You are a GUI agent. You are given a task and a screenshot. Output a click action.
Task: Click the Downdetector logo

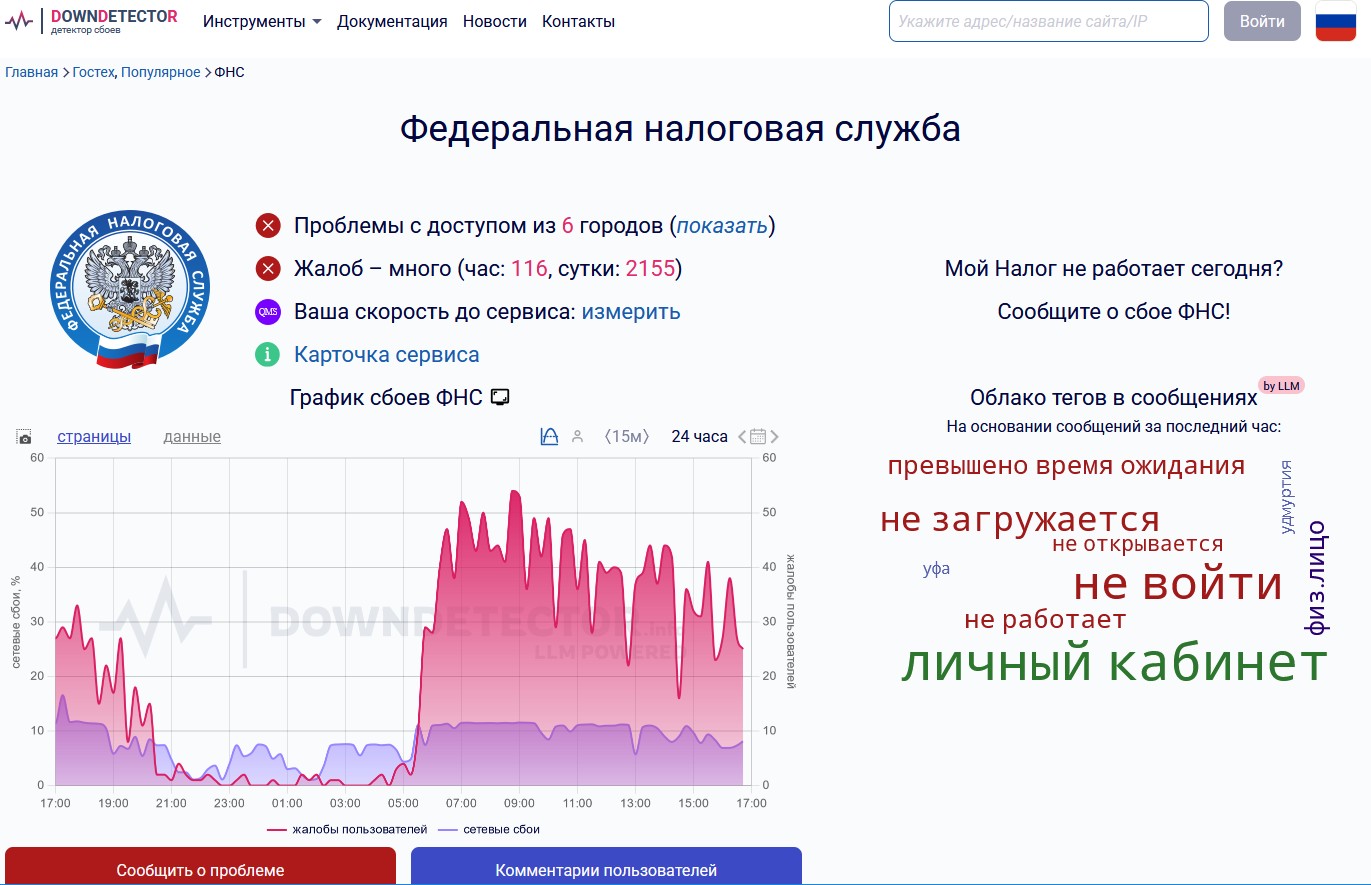coord(91,21)
